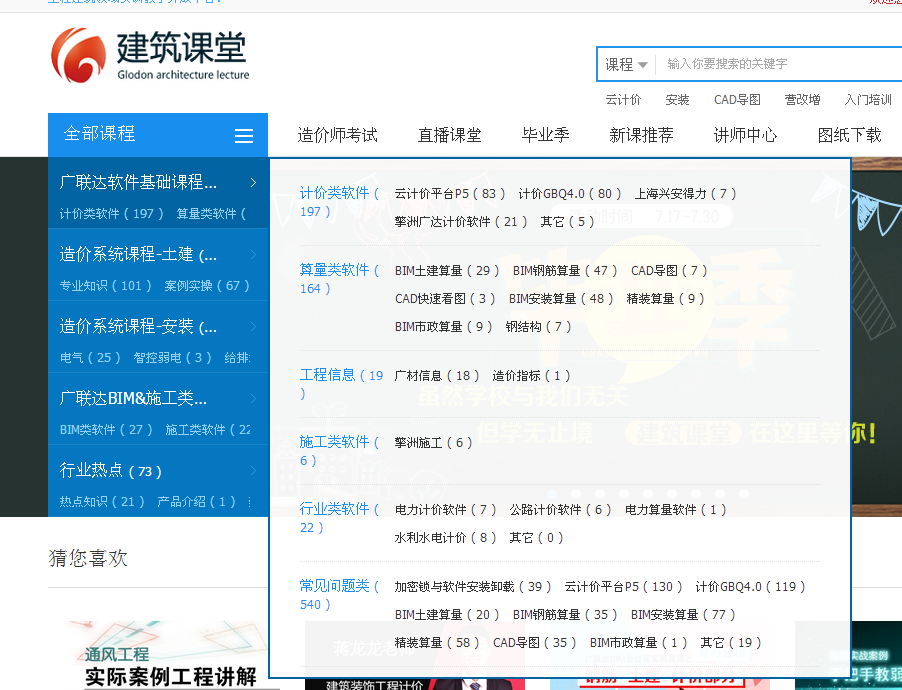Select 公路计价软件 (6) link
902x690 pixels.
click(560, 509)
